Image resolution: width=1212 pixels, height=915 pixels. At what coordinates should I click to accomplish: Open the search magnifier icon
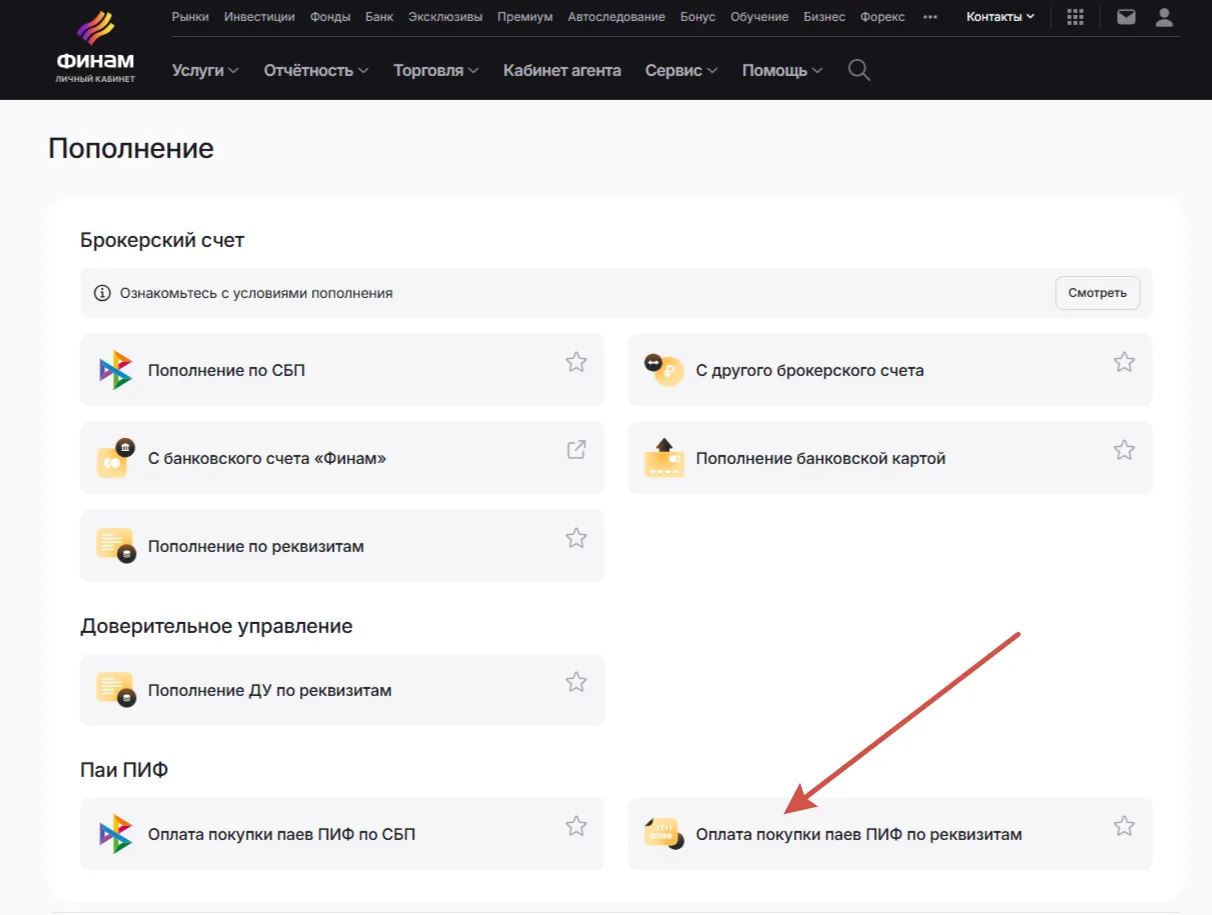pos(859,70)
